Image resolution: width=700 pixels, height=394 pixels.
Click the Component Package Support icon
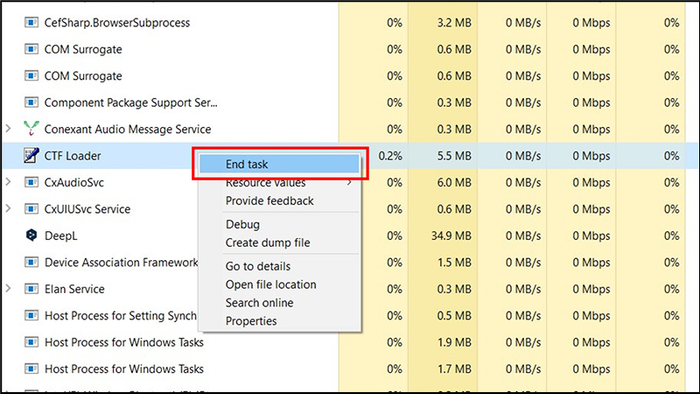(x=31, y=102)
